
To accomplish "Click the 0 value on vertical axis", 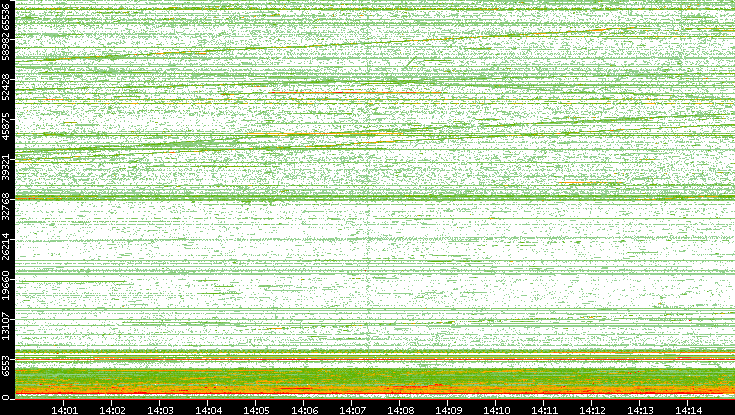I will (5, 398).
